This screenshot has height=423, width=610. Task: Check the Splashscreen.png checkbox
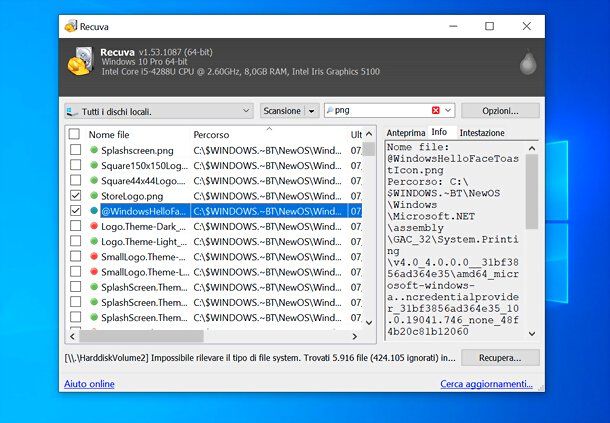pyautogui.click(x=75, y=150)
